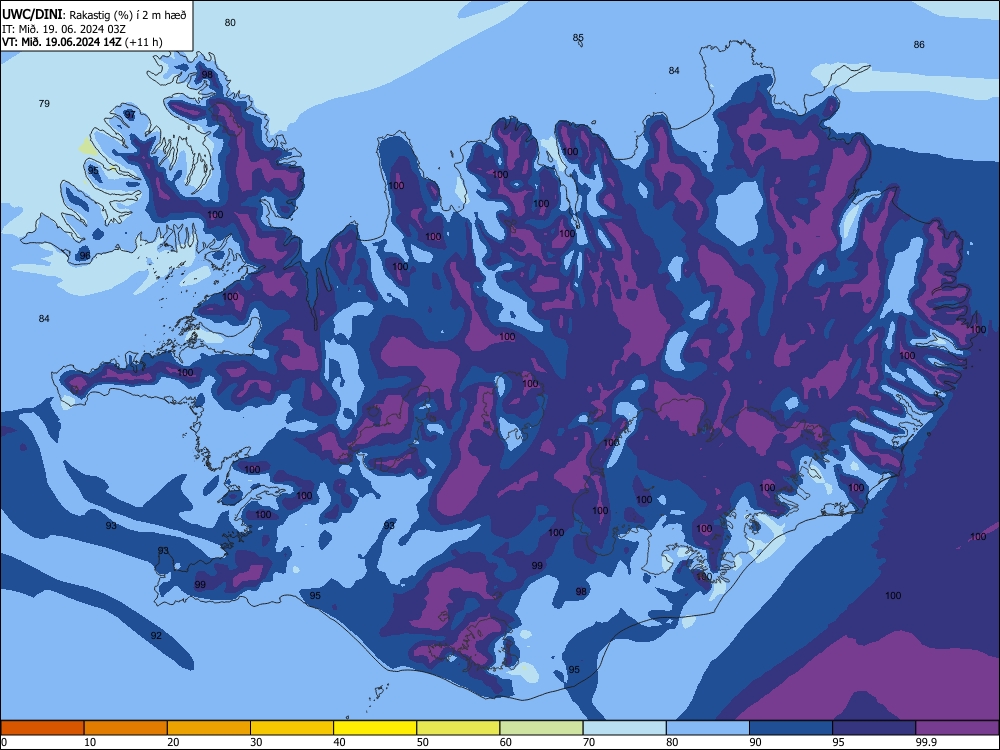Select the bright yellow 40–50 legend swatch
1000x750 pixels.
tap(375, 728)
